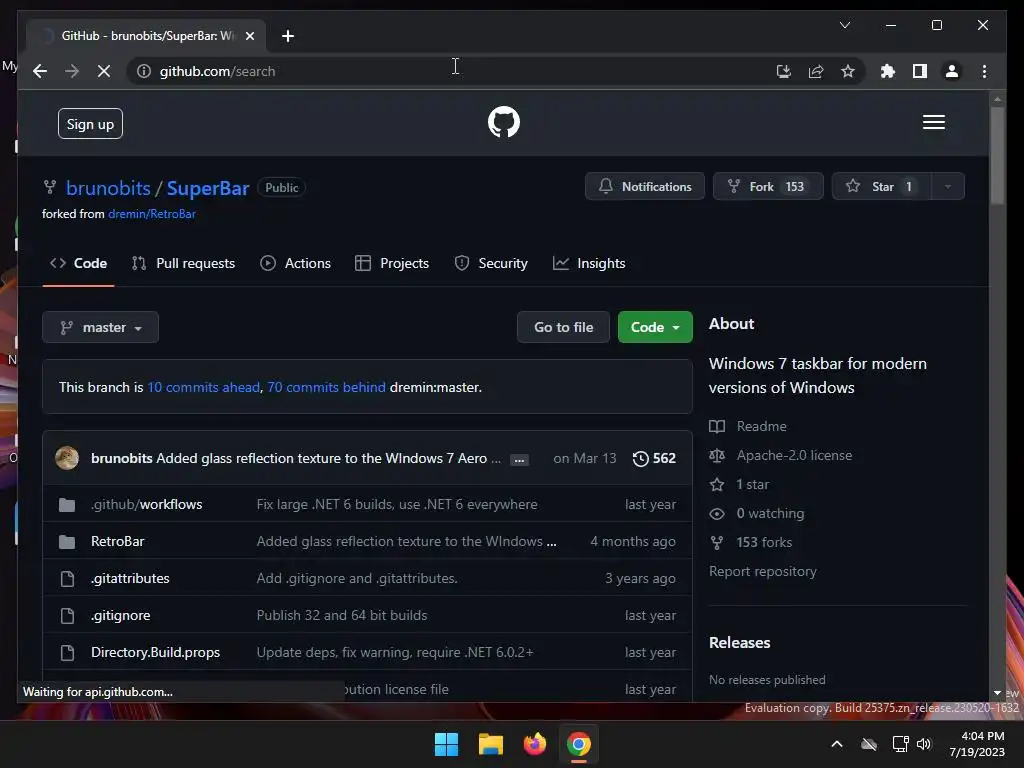Share this page icon
Viewport: 1024px width, 768px height.
point(816,71)
